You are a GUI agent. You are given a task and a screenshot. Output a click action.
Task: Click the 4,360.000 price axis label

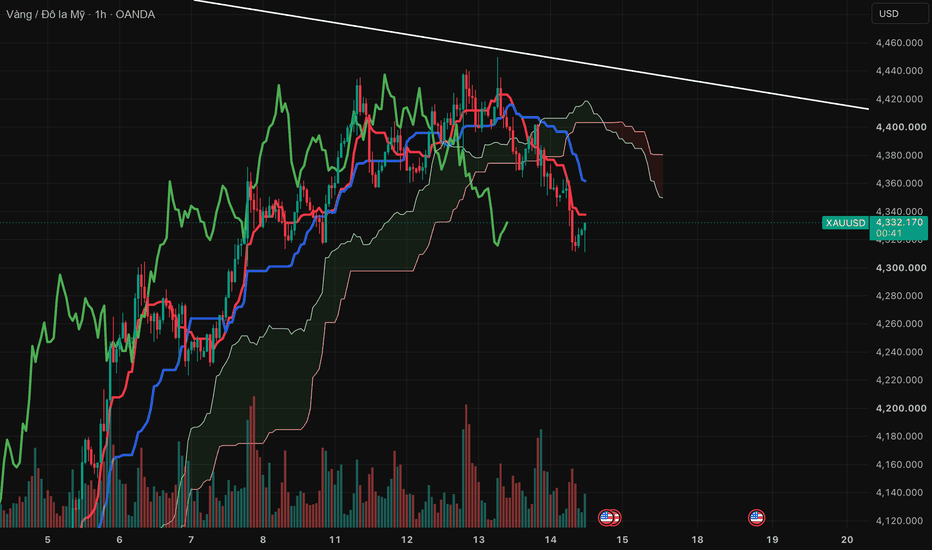click(x=899, y=183)
